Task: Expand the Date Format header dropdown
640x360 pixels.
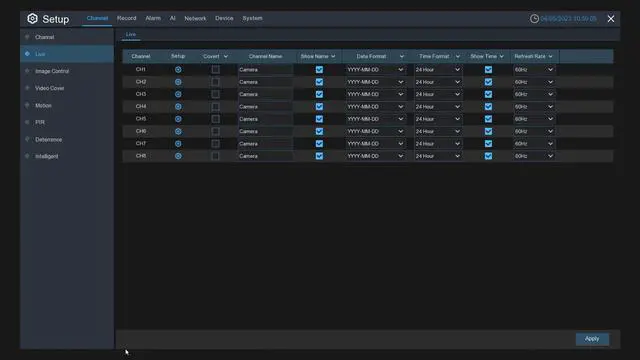Action: pyautogui.click(x=402, y=56)
